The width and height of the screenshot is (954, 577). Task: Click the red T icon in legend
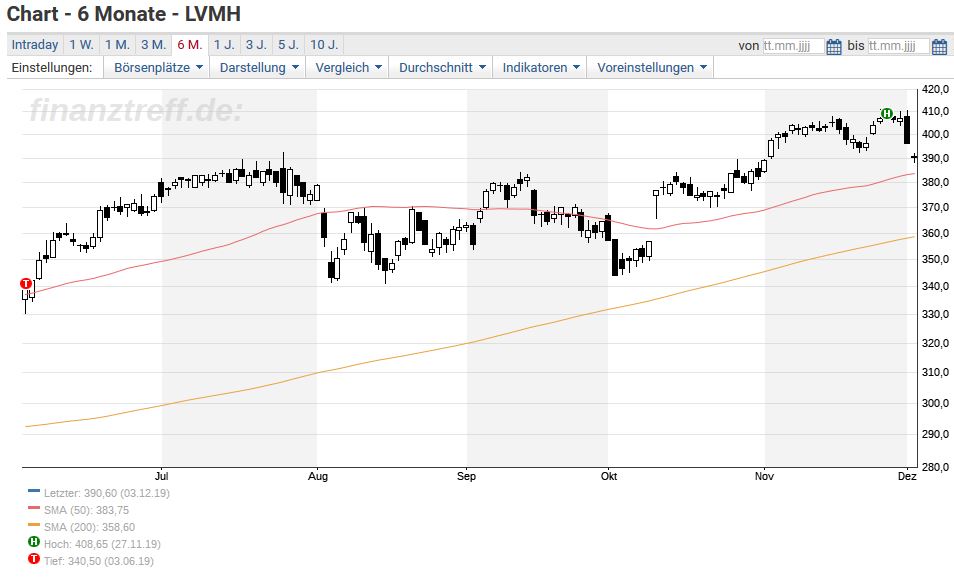point(34,559)
